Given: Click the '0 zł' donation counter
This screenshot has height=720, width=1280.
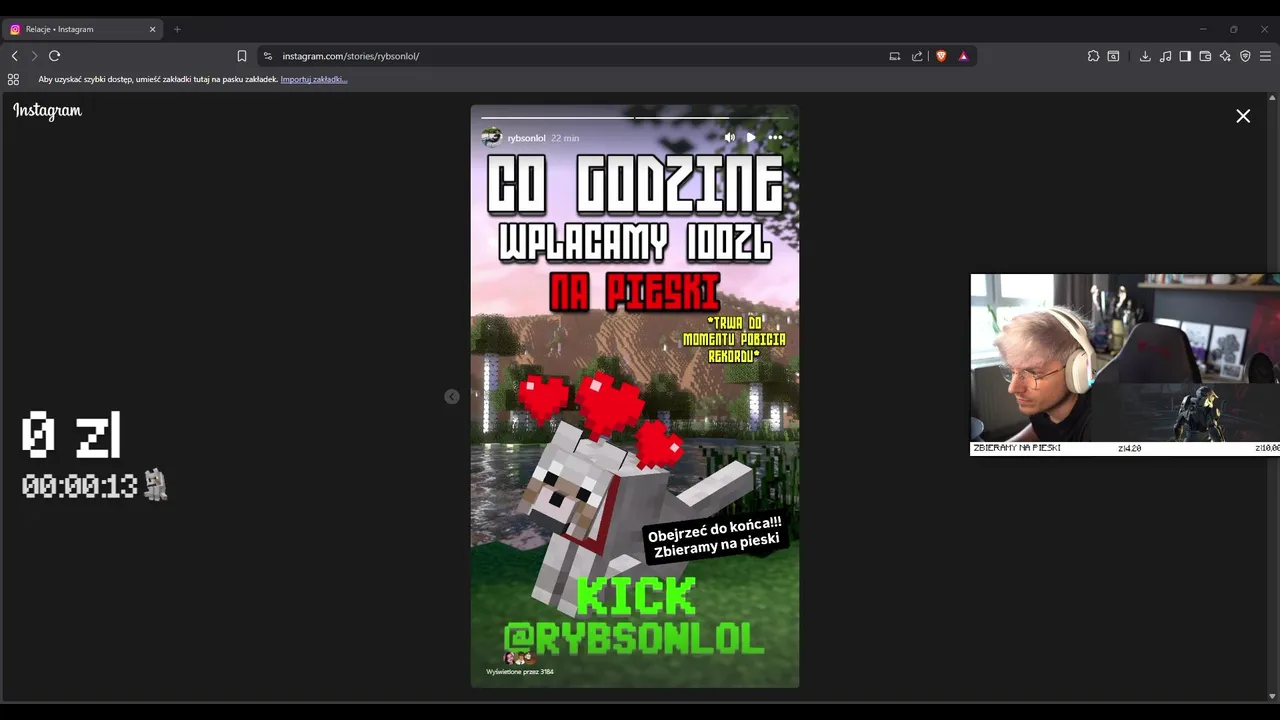Looking at the screenshot, I should pyautogui.click(x=71, y=436).
